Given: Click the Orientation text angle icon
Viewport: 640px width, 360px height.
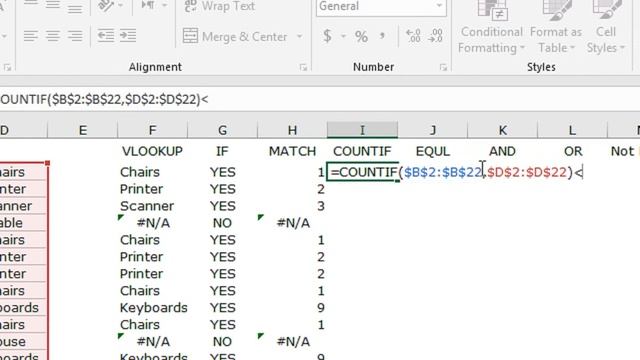Looking at the screenshot, I should [107, 6].
